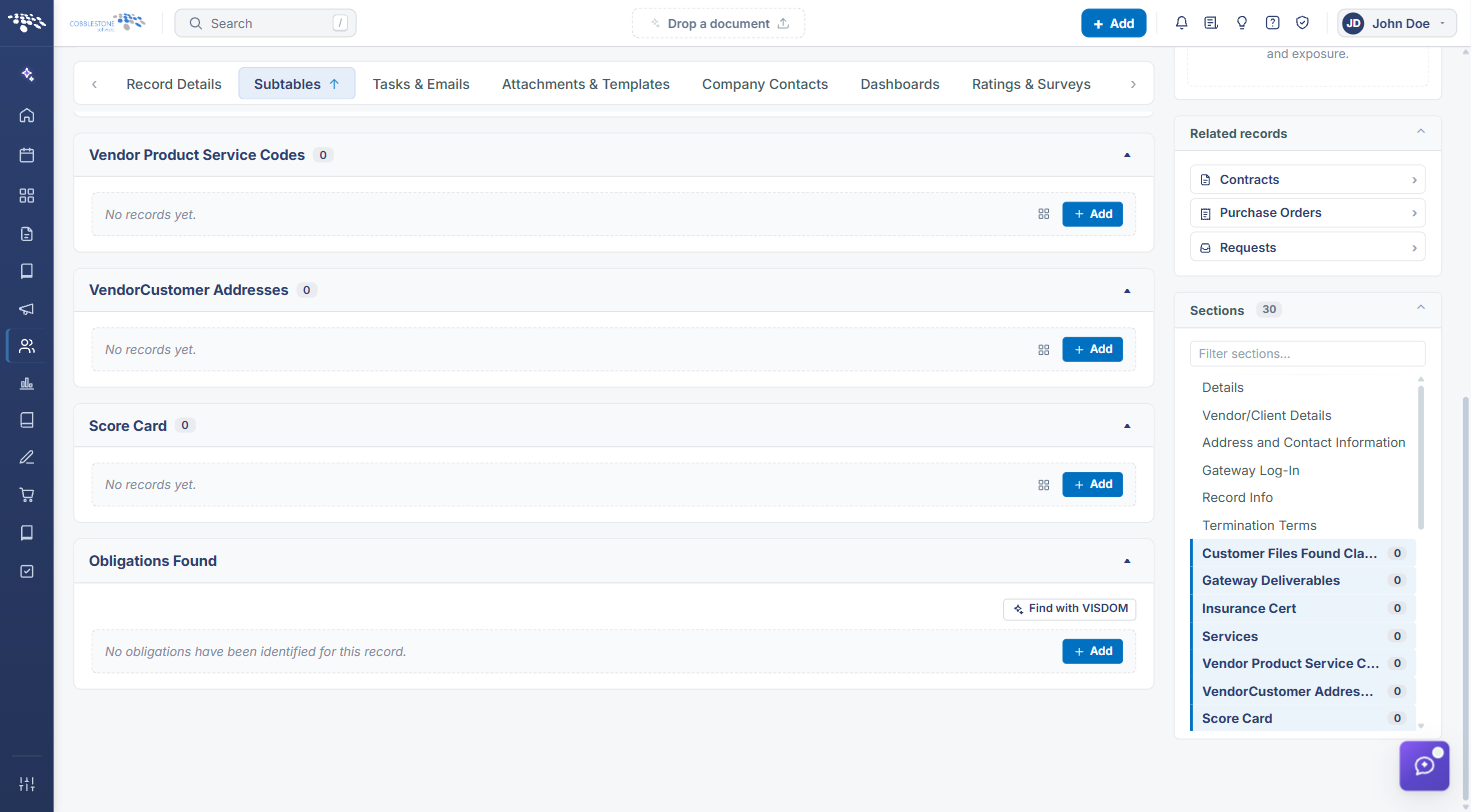Focus the Search field in the header

pyautogui.click(x=265, y=23)
